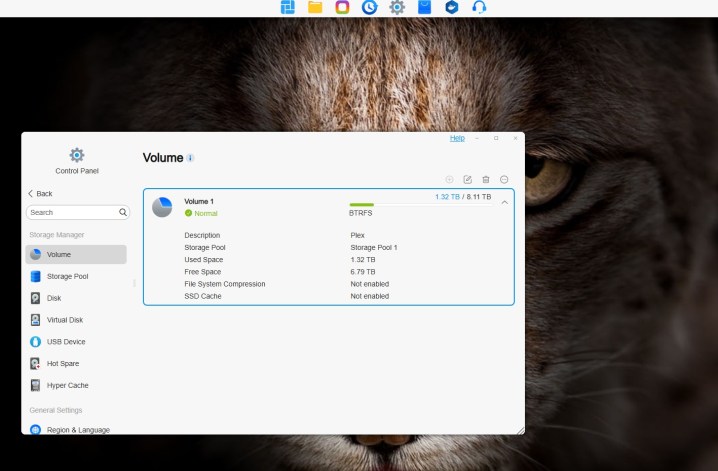Open Virtual Disk section
Screen dimensions: 718x471
(x=65, y=320)
